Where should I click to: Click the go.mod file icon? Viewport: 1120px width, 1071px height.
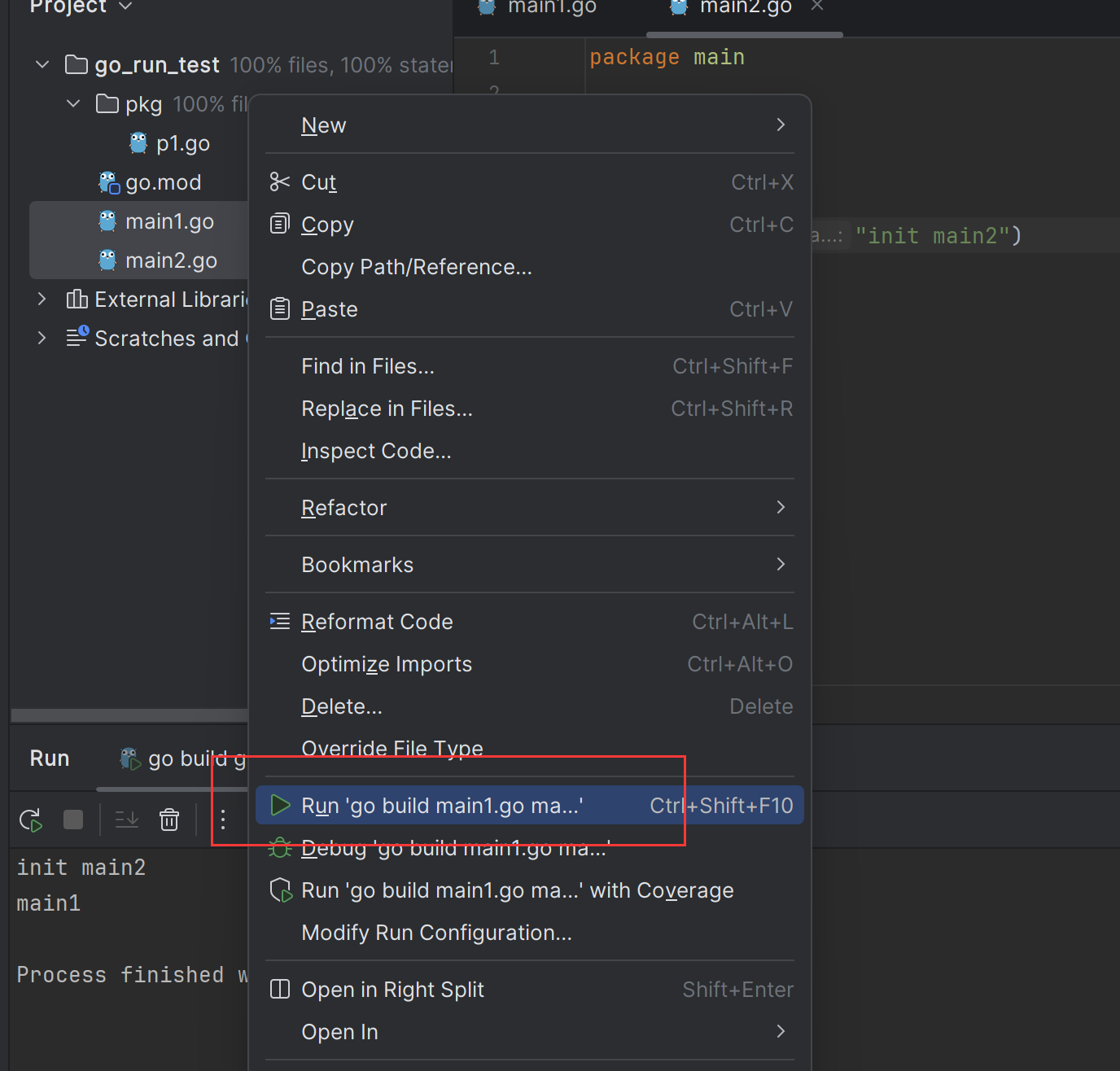[x=108, y=182]
